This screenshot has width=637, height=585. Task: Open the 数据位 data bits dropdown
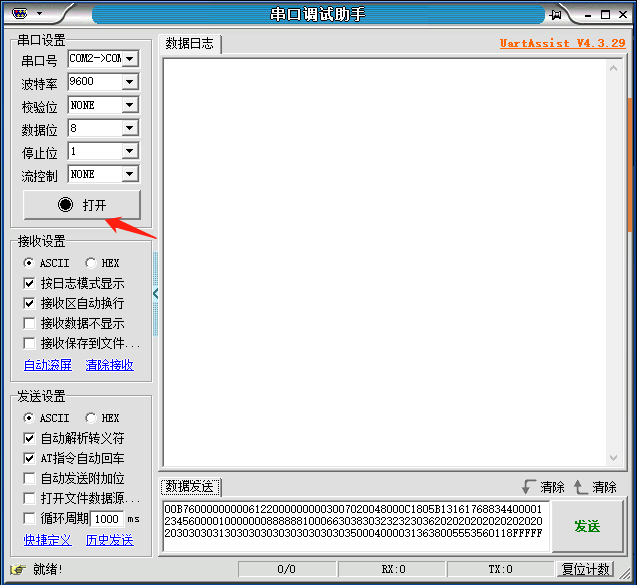click(x=130, y=128)
